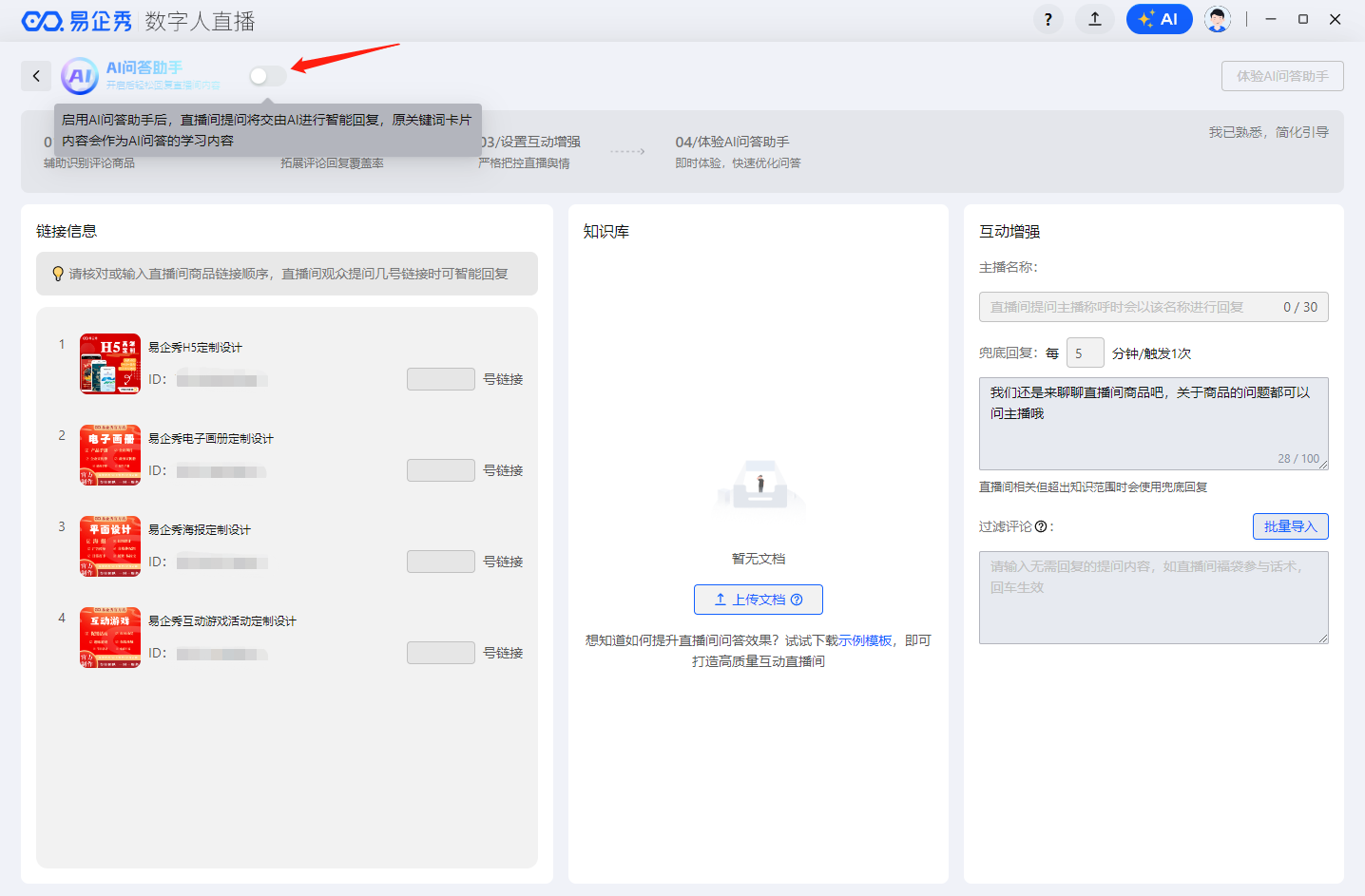Viewport: 1365px width, 896px height.
Task: Close the application window
Action: 1336,19
